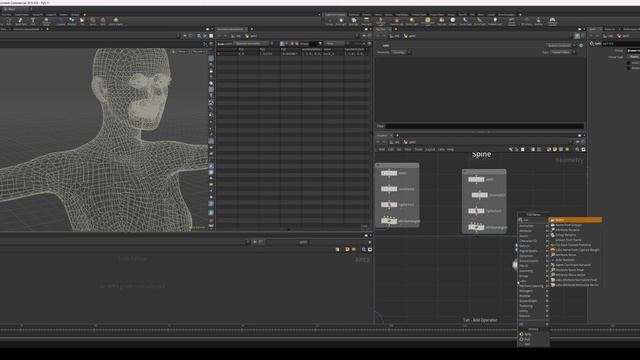Image resolution: width=640 pixels, height=360 pixels.
Task: Click the geometry spreadsheet horizontal scrollbar
Action: pyautogui.click(x=290, y=230)
